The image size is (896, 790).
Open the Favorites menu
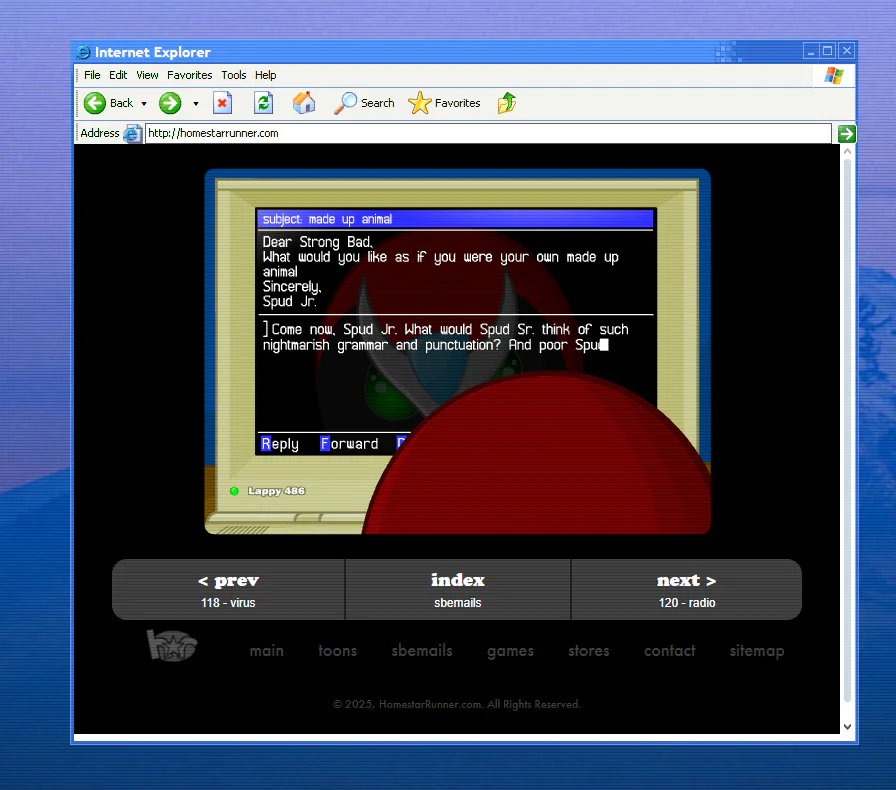(190, 75)
